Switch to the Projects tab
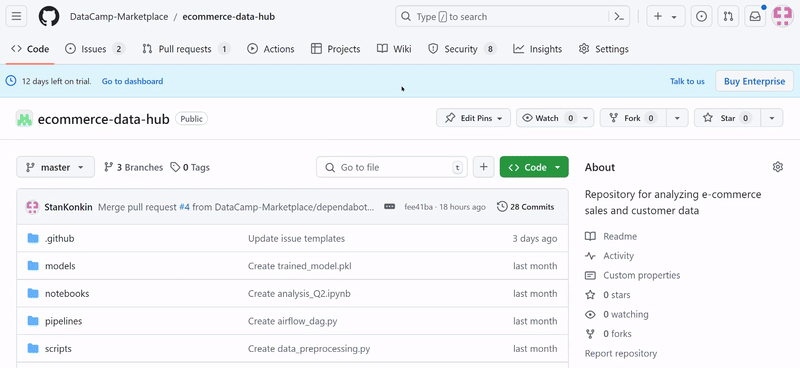 (335, 49)
